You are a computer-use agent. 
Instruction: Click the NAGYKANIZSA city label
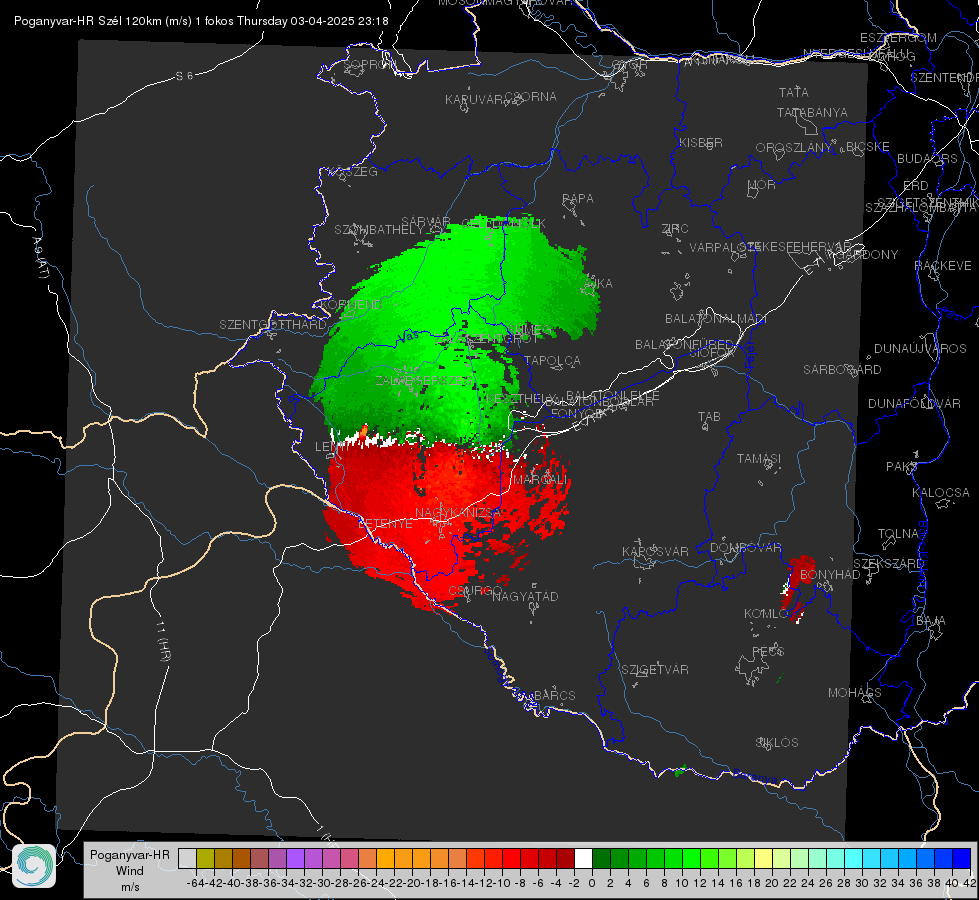coord(458,512)
